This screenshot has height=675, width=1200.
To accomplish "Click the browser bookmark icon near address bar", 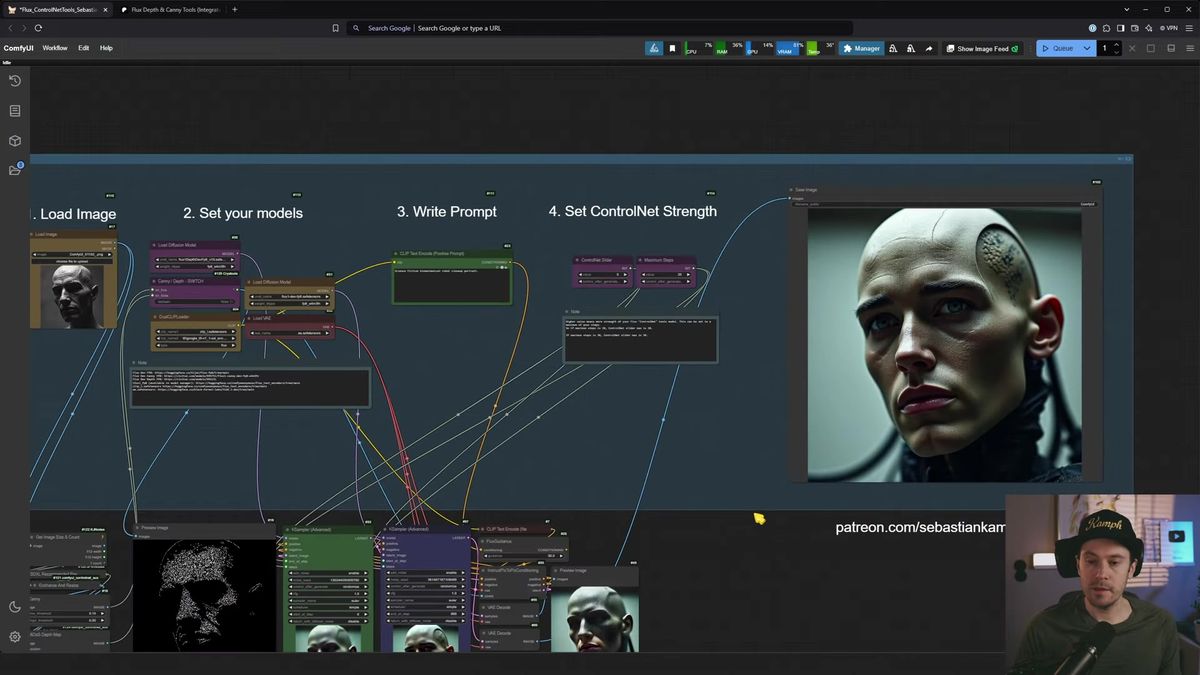I will [336, 28].
